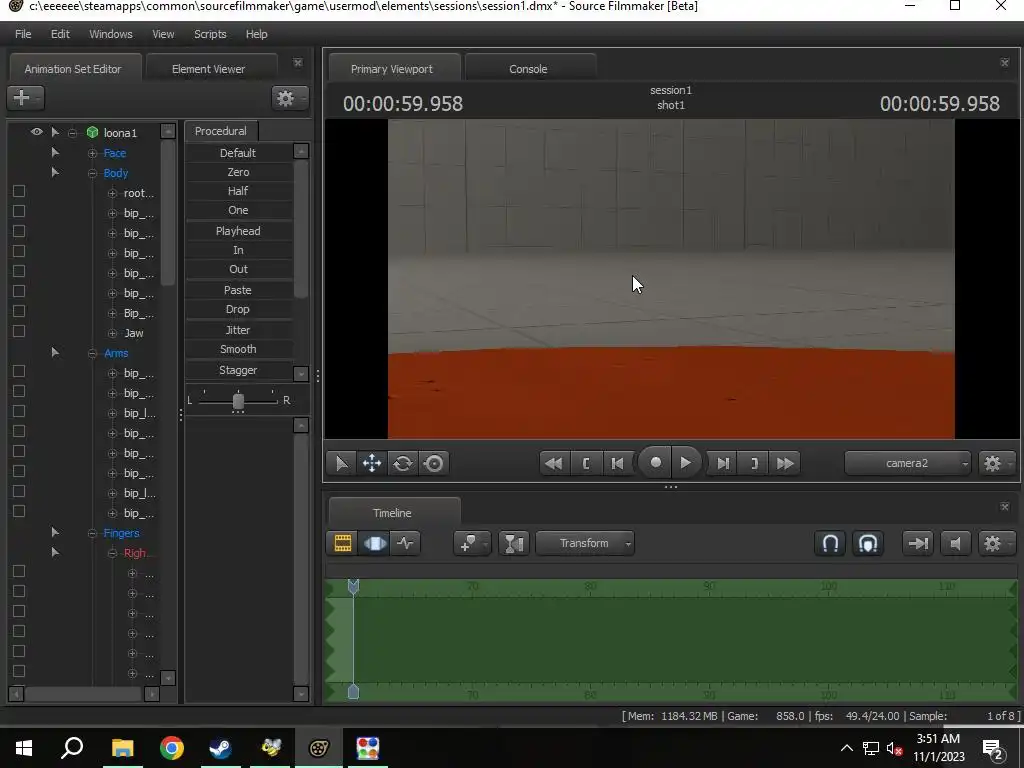1024x768 pixels.
Task: Jump to shot end bracket button
Action: click(x=754, y=464)
